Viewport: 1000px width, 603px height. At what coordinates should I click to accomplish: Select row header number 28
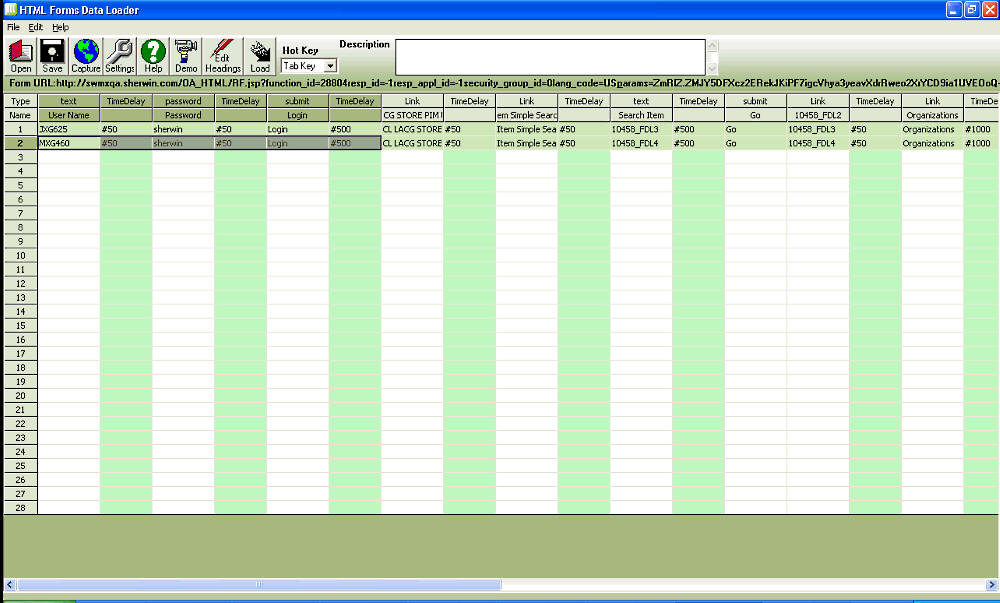click(x=20, y=508)
